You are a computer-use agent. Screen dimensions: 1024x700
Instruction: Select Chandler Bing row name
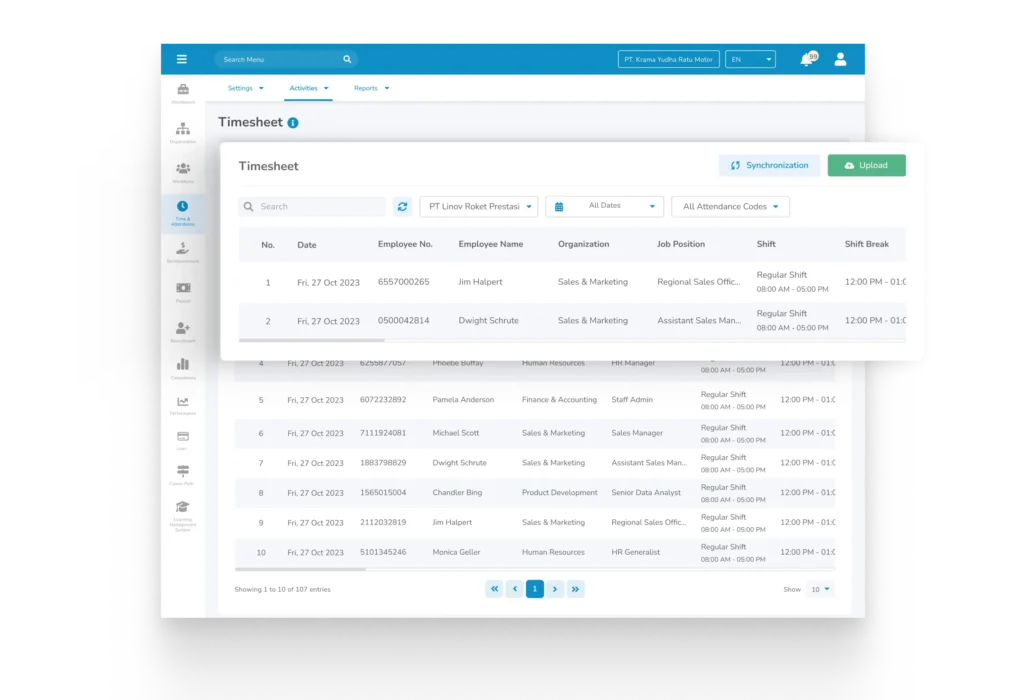point(457,492)
